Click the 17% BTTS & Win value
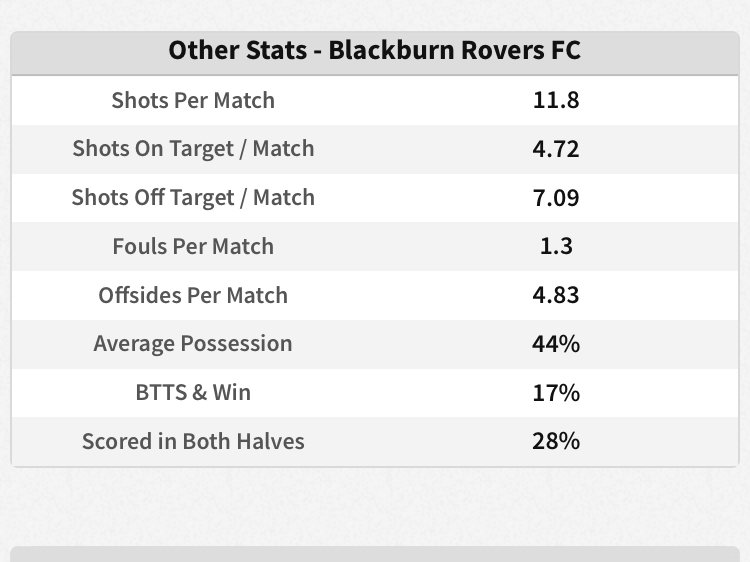Viewport: 750px width, 562px height. point(556,393)
